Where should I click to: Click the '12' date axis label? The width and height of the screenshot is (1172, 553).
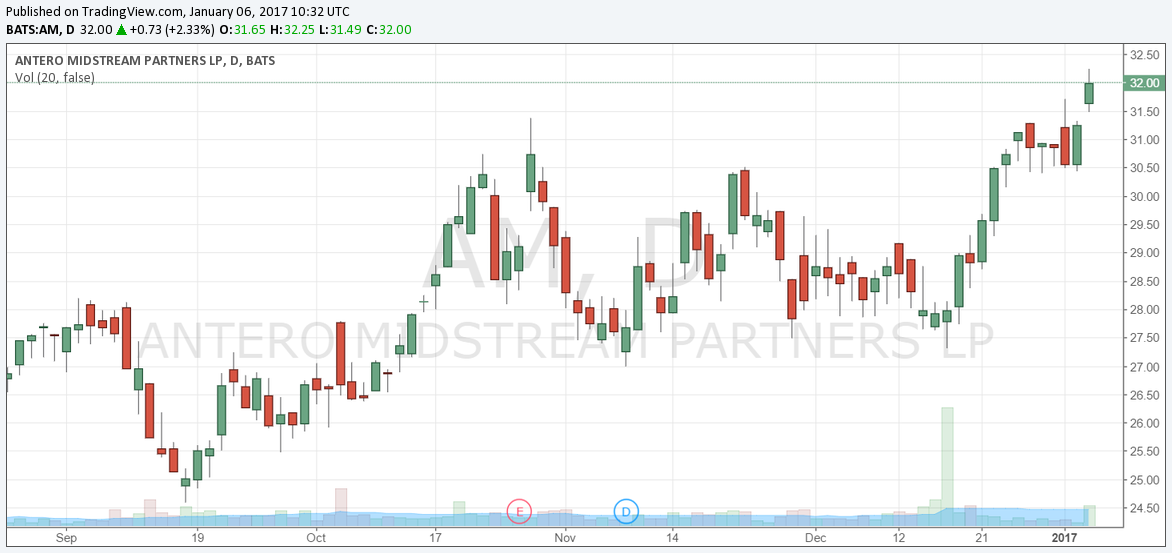point(899,537)
